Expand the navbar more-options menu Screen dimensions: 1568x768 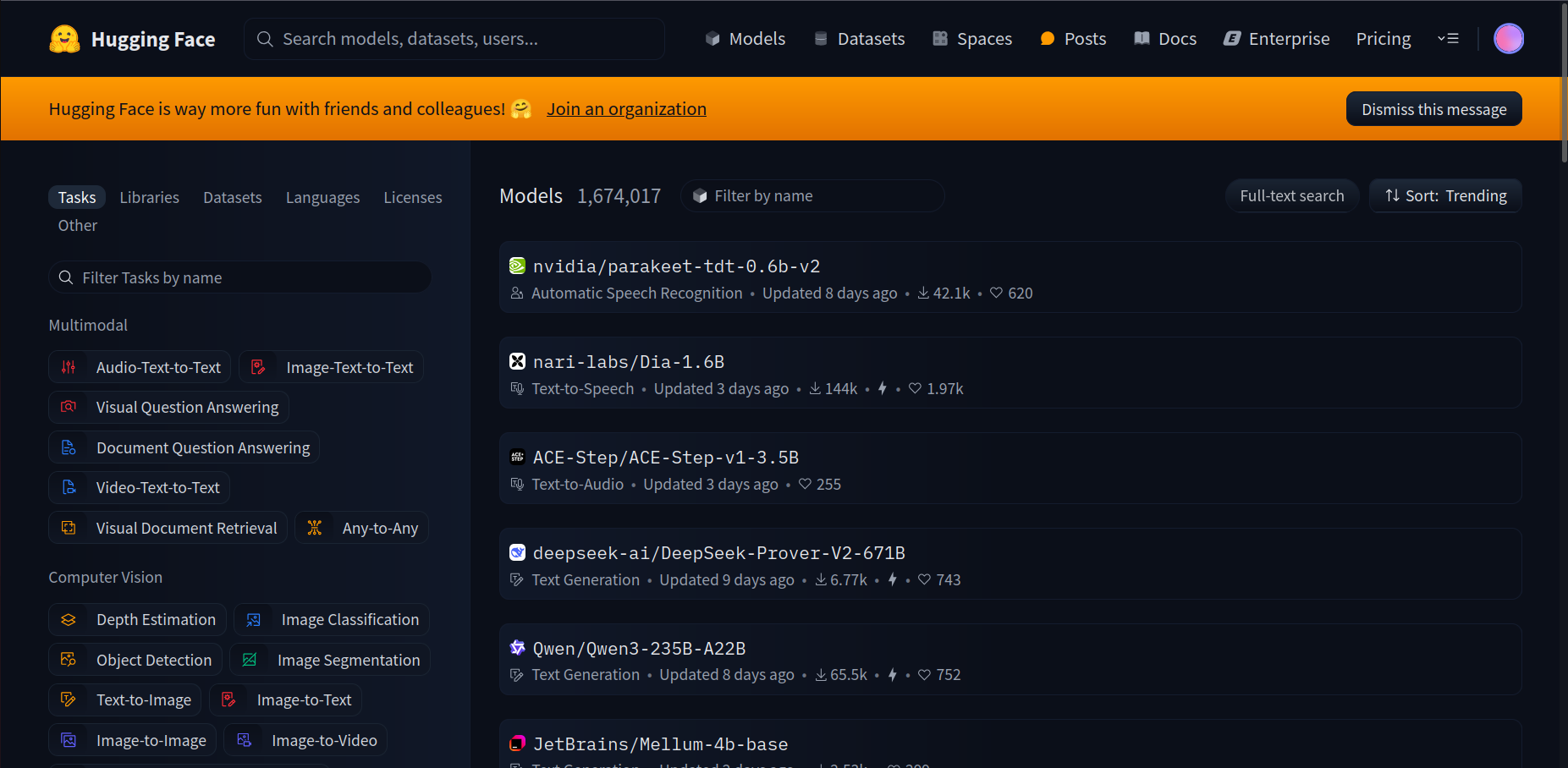[1448, 39]
